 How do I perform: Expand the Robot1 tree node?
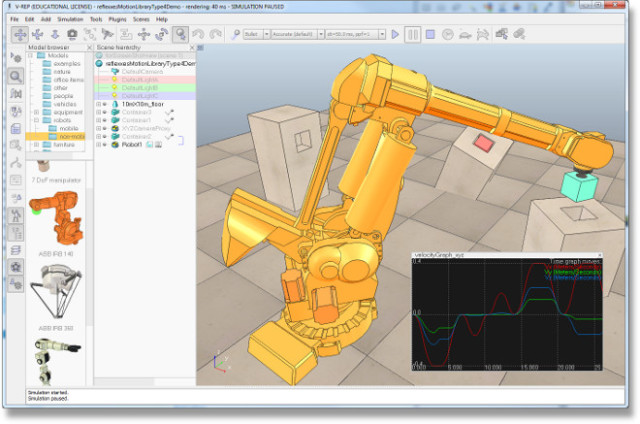(x=97, y=144)
